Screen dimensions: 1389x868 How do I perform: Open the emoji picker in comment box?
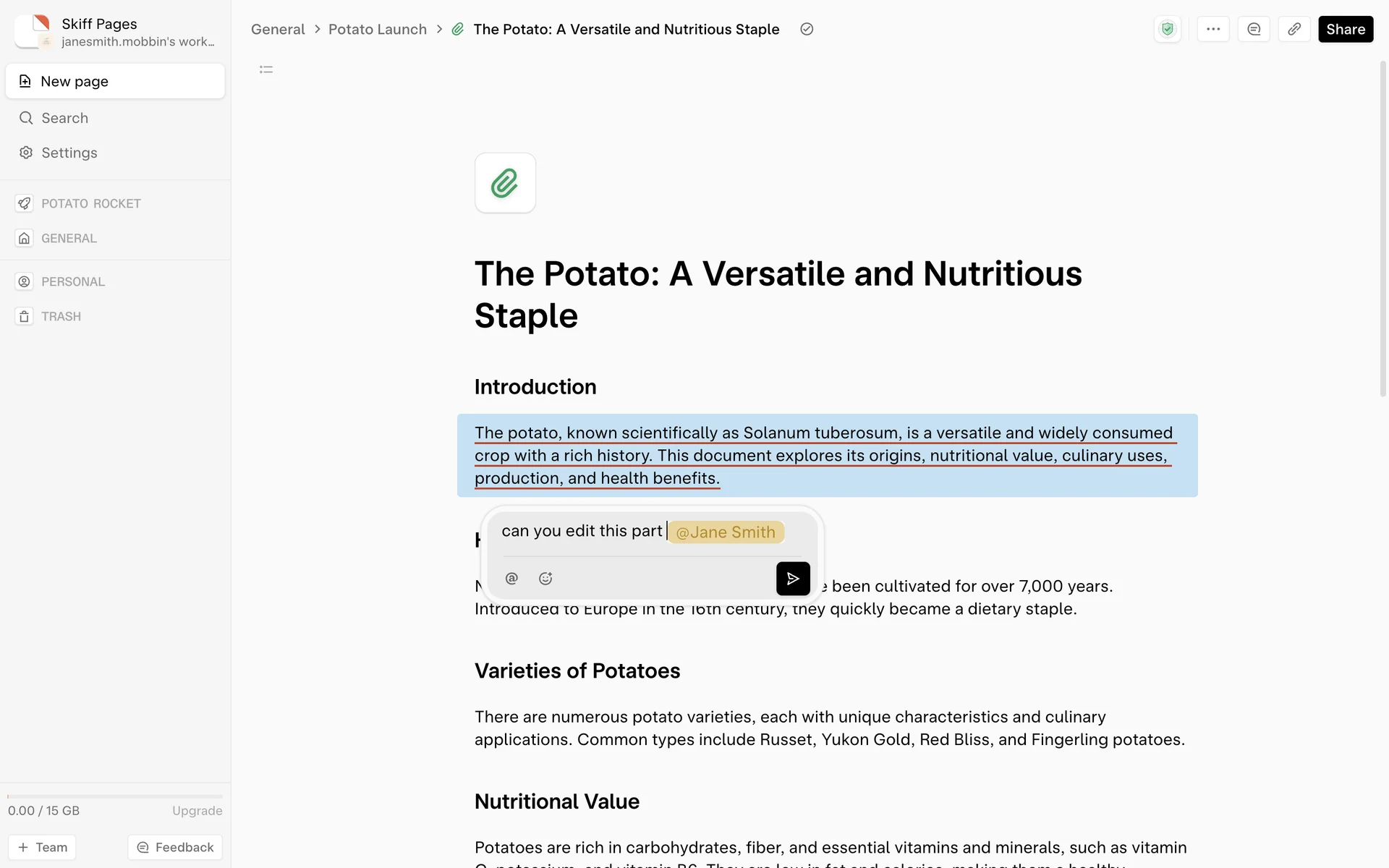pyautogui.click(x=545, y=579)
